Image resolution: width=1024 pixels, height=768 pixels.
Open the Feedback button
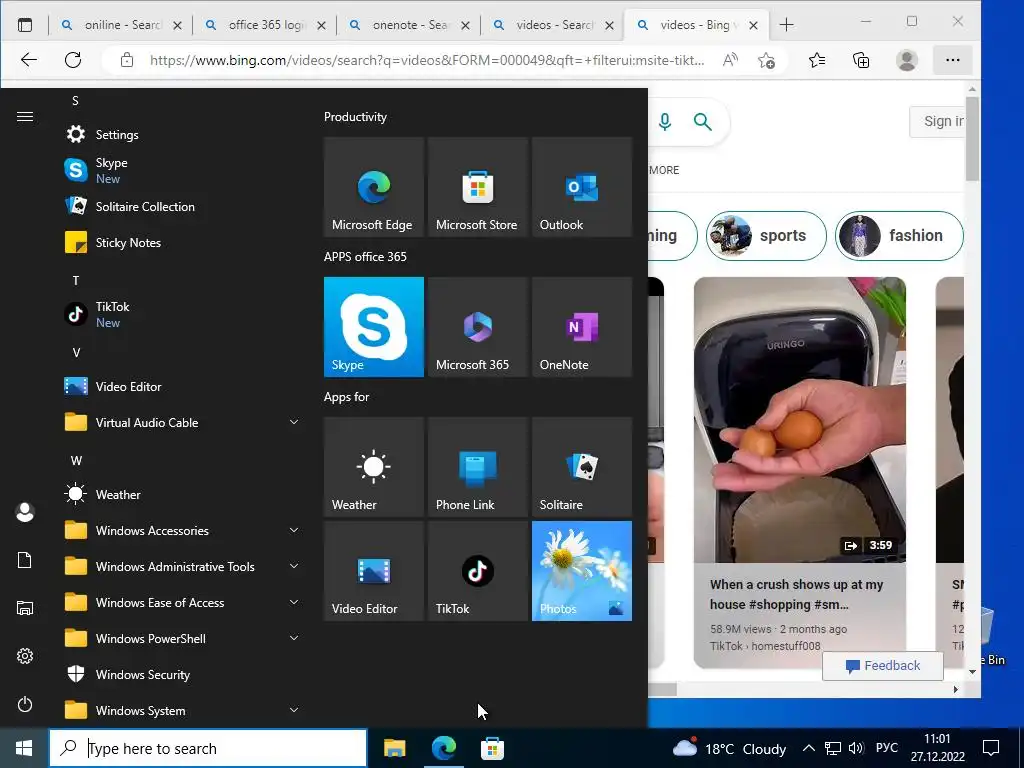pos(883,665)
